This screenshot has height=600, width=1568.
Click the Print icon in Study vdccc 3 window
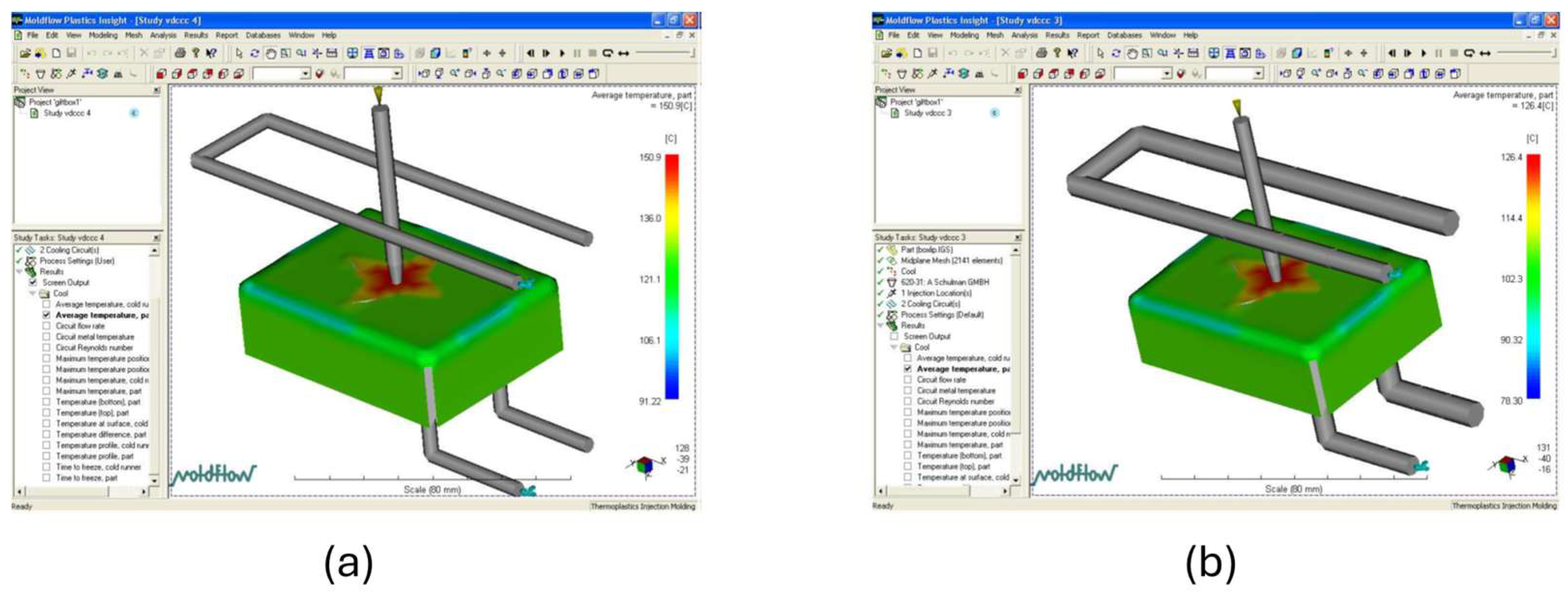[1041, 54]
